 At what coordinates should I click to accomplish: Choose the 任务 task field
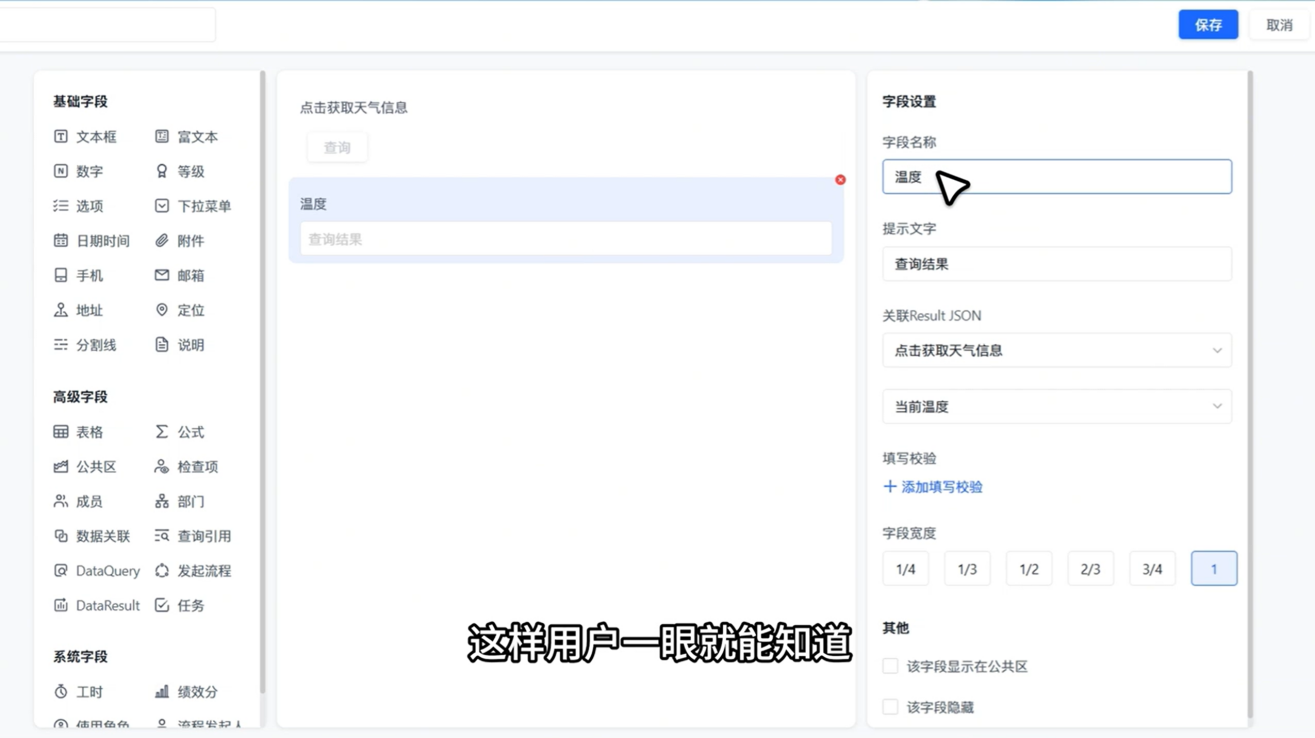pos(180,605)
